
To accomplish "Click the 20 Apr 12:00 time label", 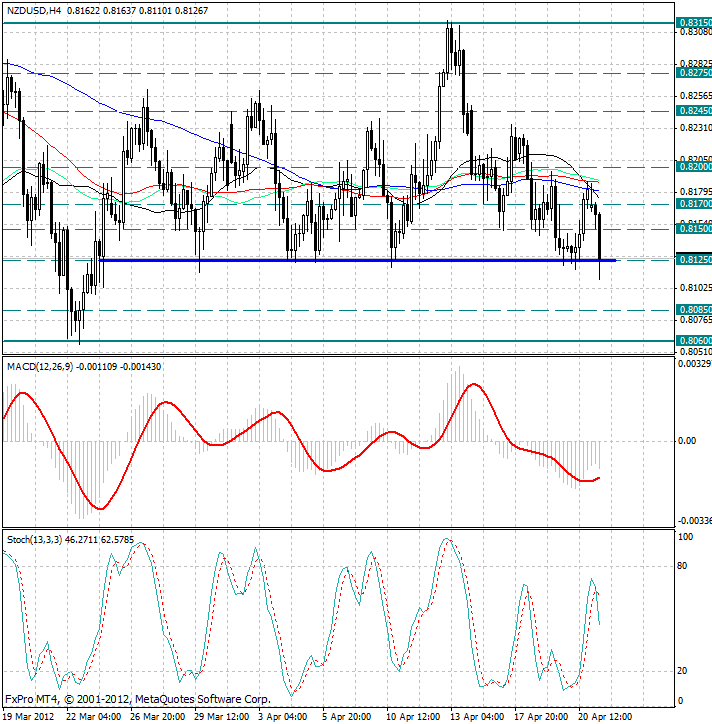I will pos(607,716).
